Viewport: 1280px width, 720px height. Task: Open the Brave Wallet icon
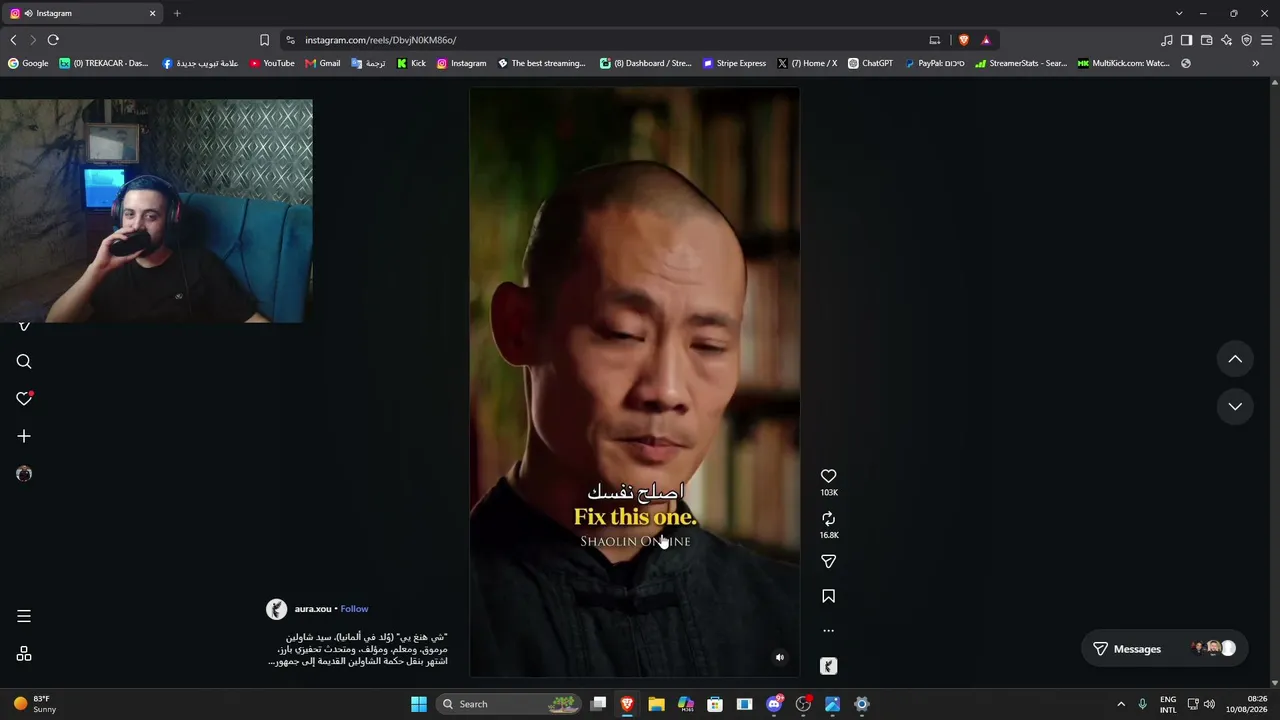pyautogui.click(x=1206, y=40)
